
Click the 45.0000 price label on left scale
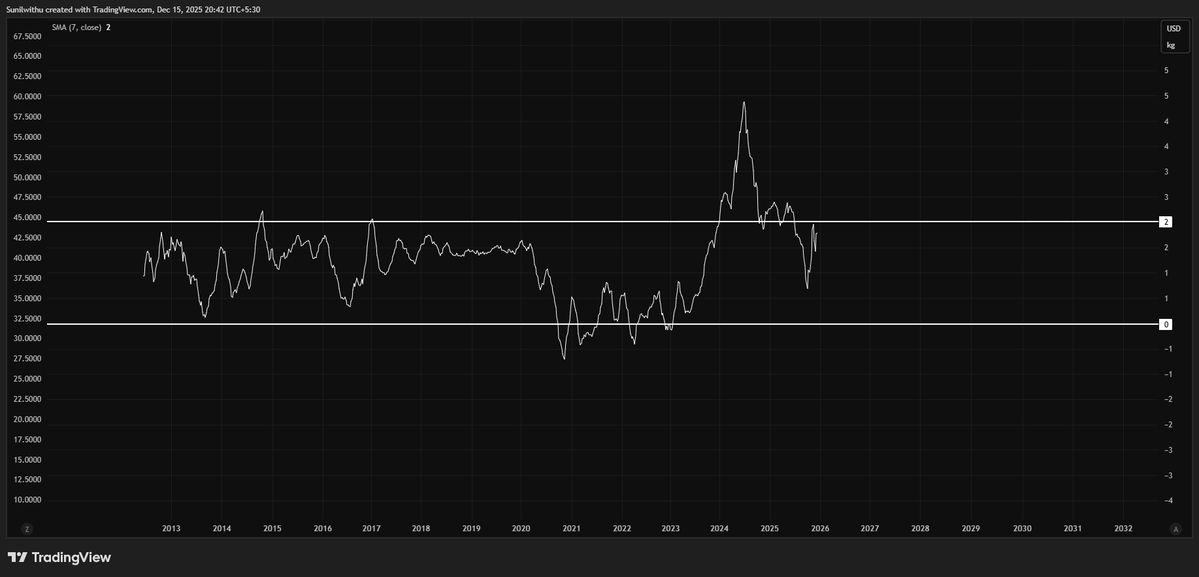[x=28, y=218]
